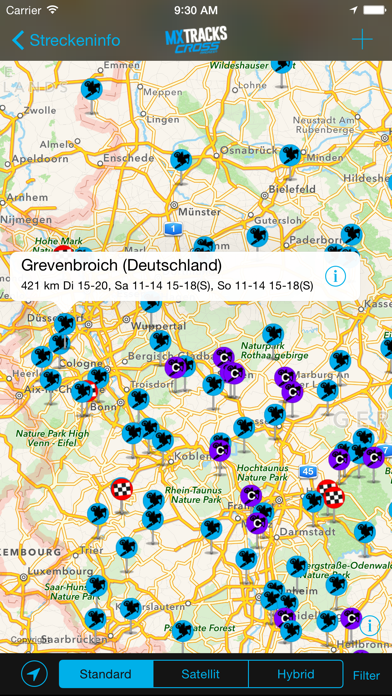Image resolution: width=392 pixels, height=696 pixels.
Task: Tap the MX Tracks Cross logo
Action: click(196, 40)
